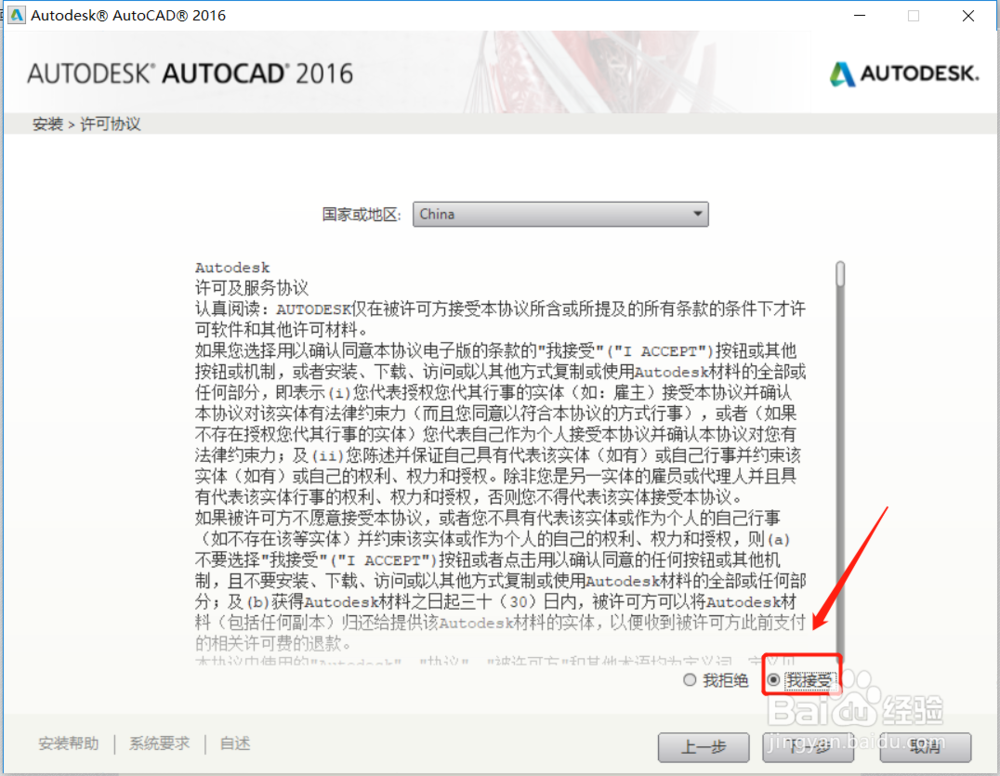
Task: Click the 国家或地区 label
Action: (361, 215)
